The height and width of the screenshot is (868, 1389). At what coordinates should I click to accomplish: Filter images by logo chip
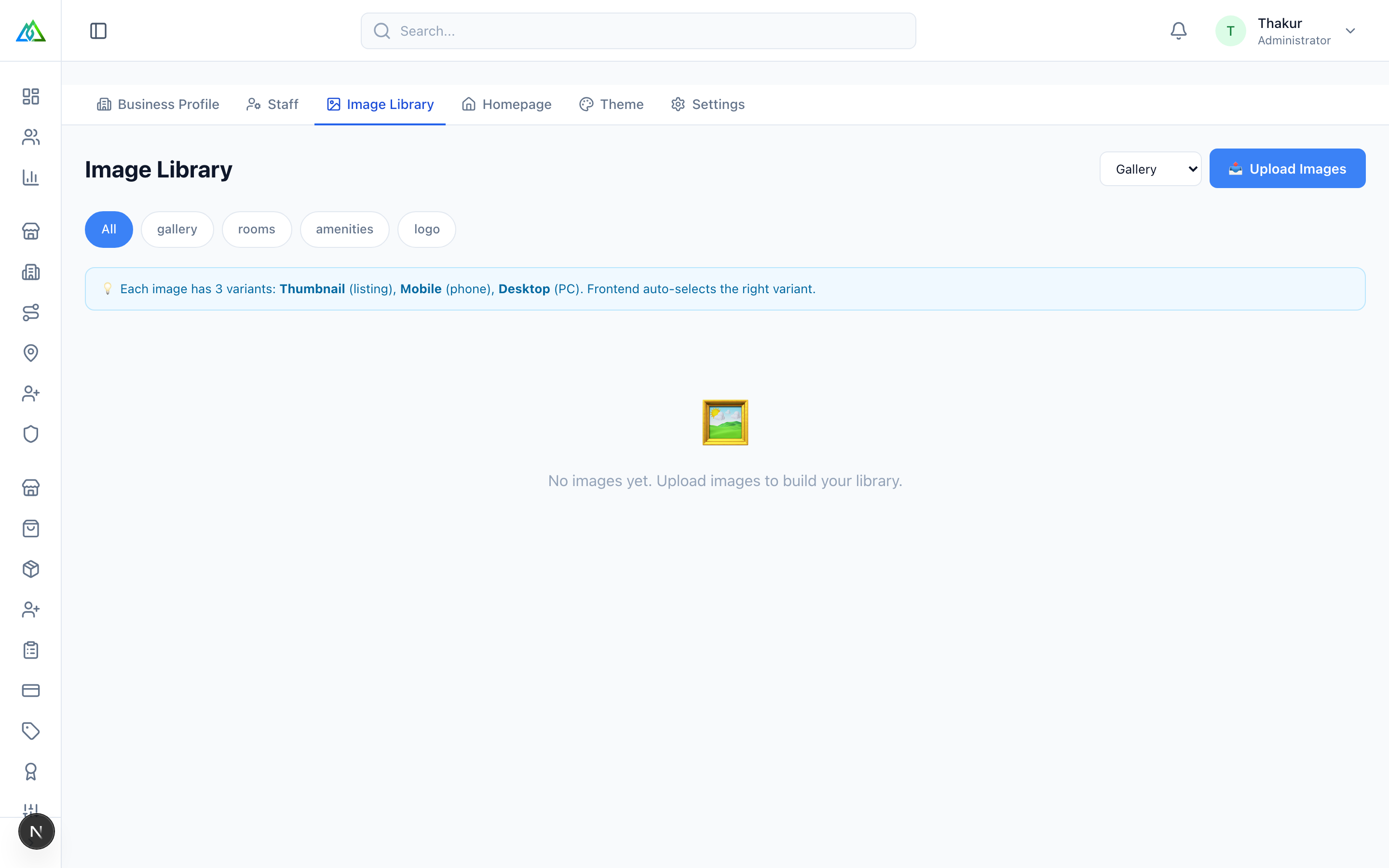coord(427,230)
